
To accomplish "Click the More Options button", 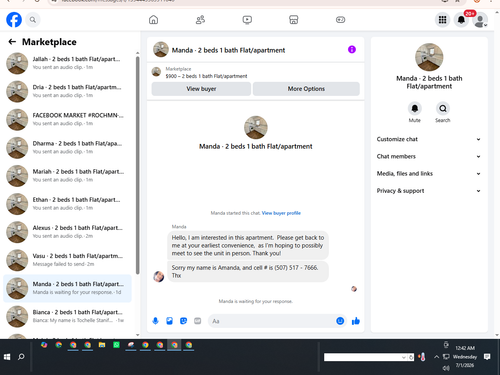I will [x=306, y=89].
